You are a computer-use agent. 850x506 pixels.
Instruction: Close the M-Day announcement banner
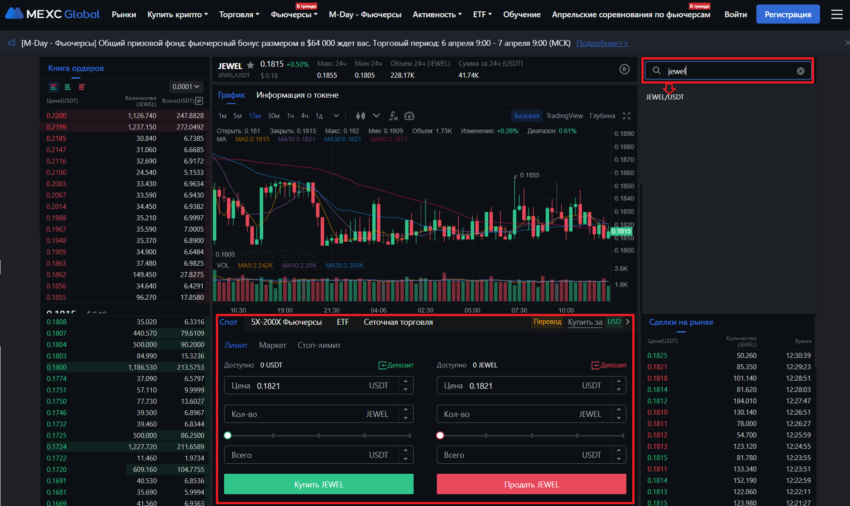coord(847,43)
